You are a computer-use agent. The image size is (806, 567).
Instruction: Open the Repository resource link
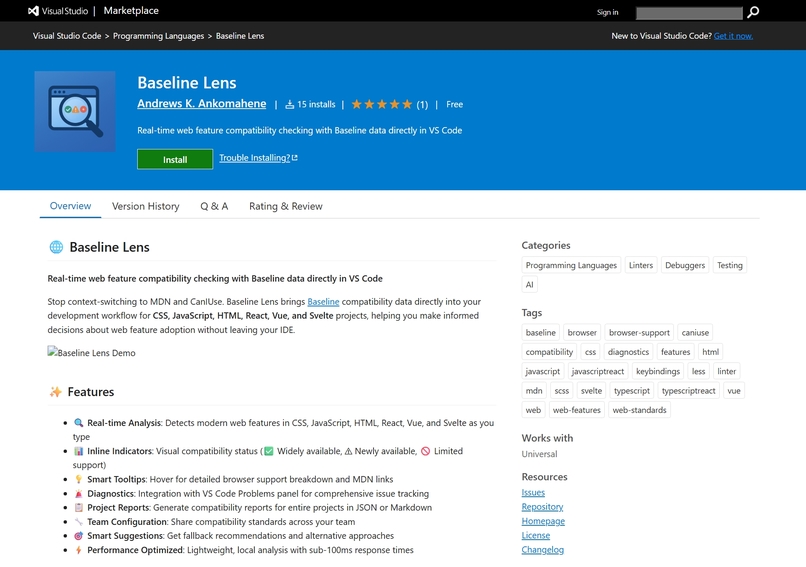point(542,507)
